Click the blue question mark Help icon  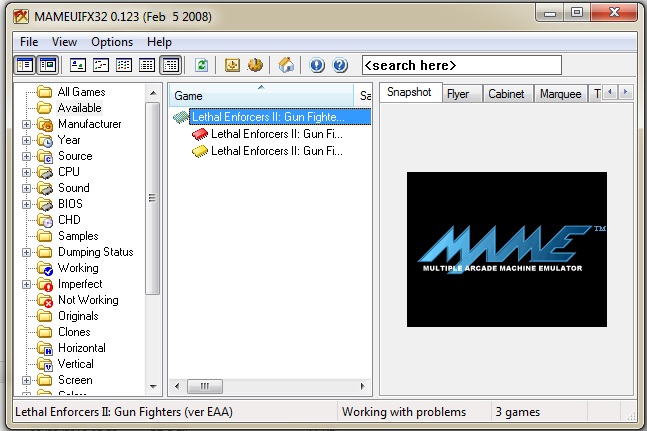(340, 65)
